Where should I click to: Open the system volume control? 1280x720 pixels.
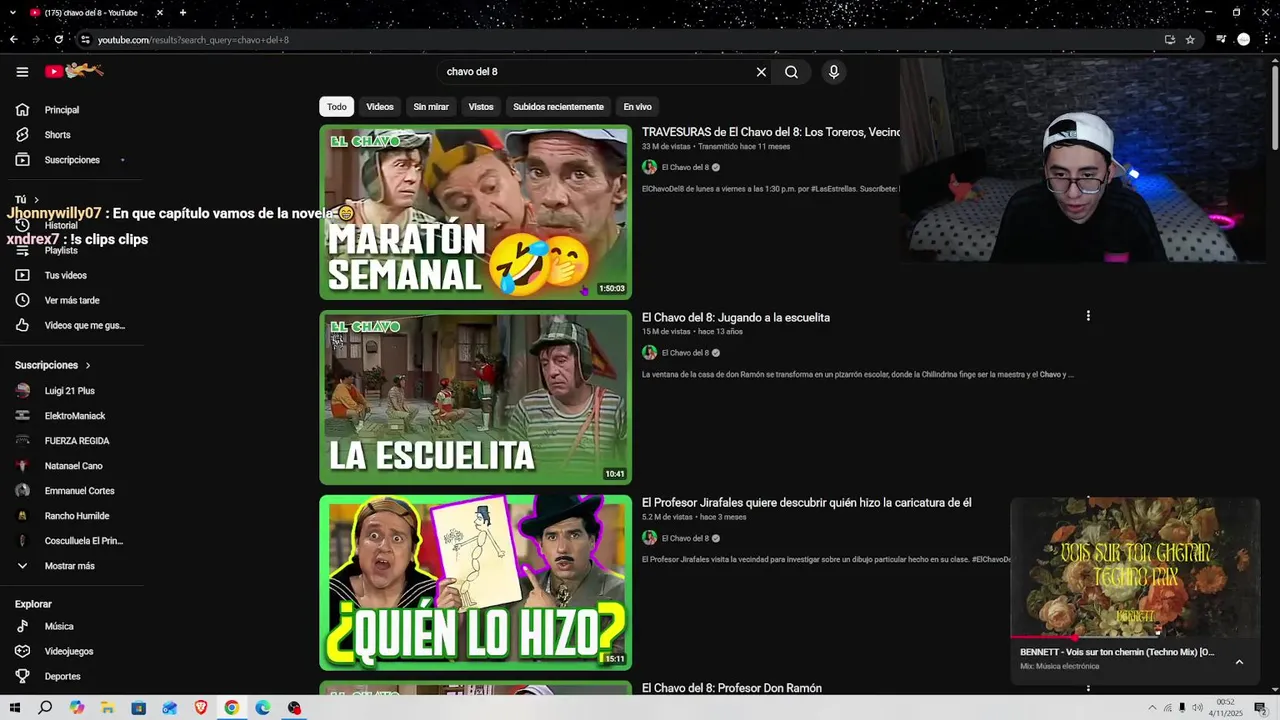pos(1197,708)
